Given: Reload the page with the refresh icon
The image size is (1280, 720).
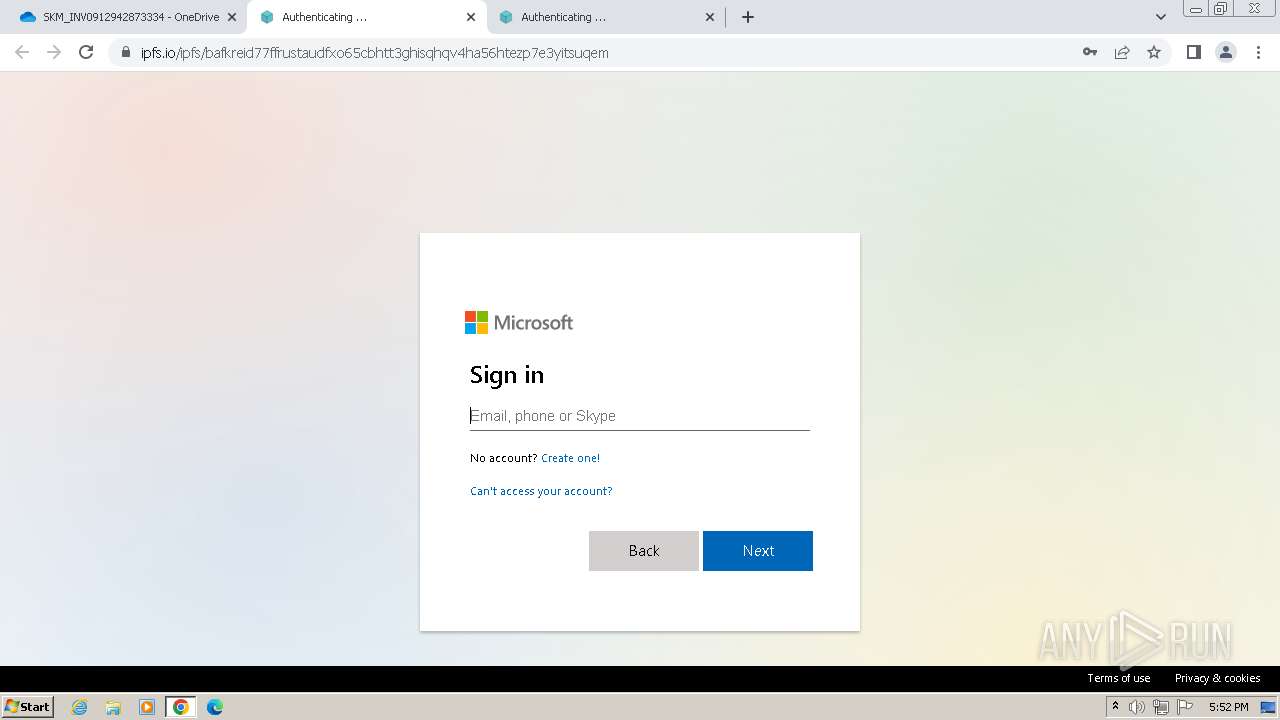Looking at the screenshot, I should [86, 53].
